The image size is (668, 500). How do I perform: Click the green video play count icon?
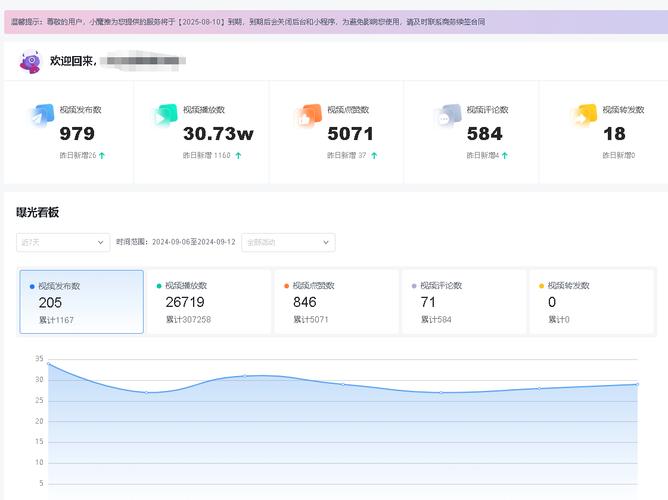pyautogui.click(x=166, y=115)
